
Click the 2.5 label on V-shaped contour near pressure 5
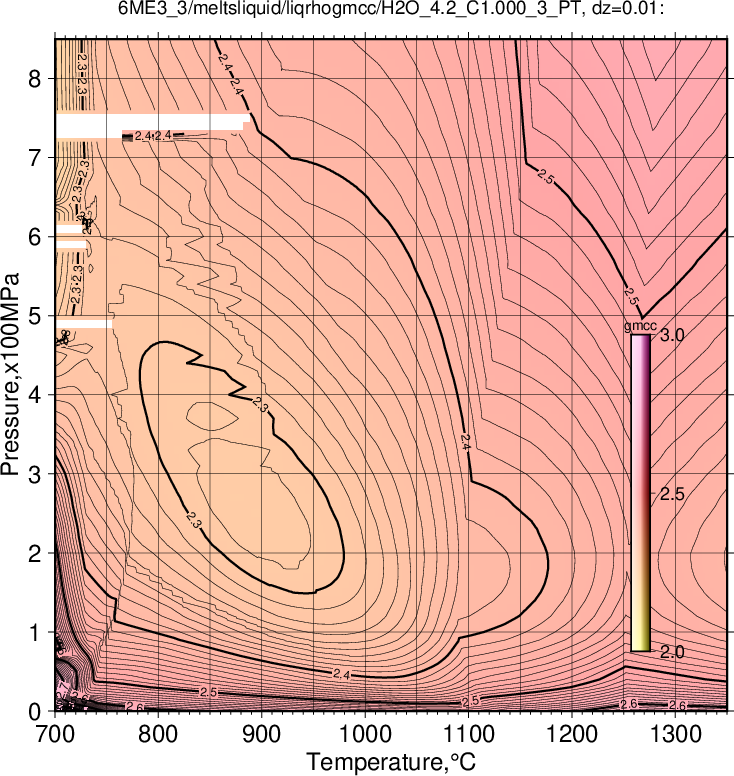pyautogui.click(x=632, y=295)
